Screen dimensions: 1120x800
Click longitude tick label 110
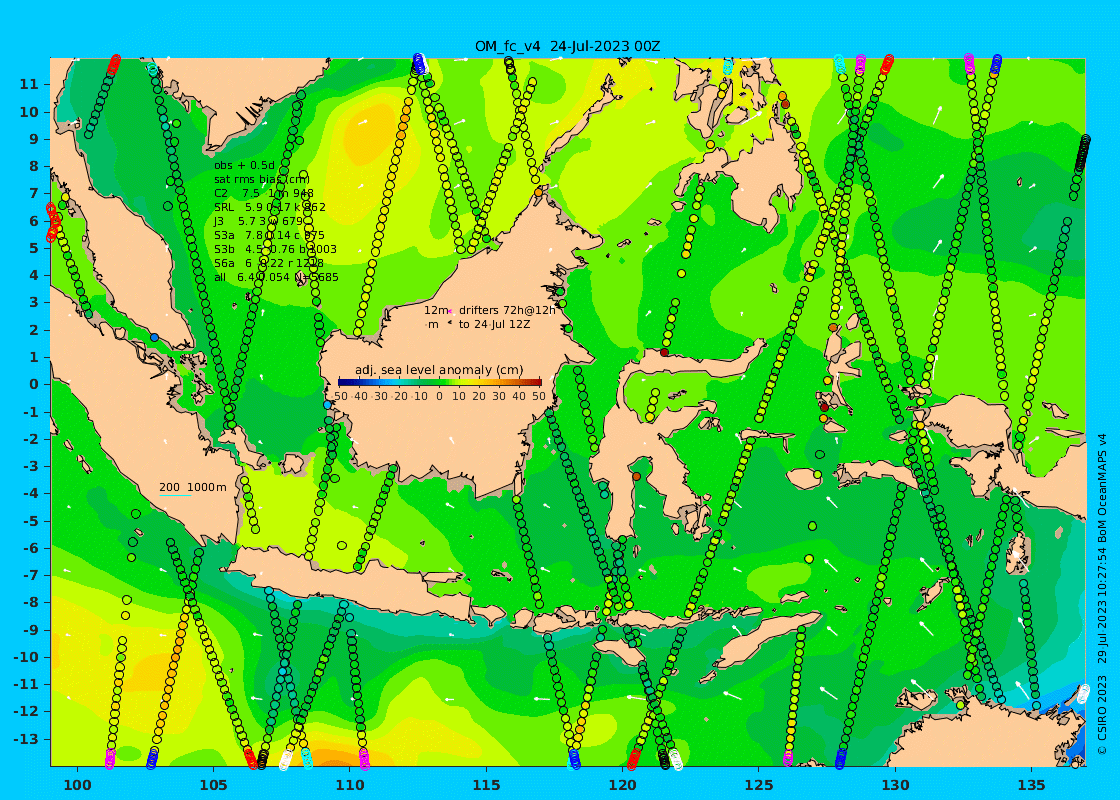[350, 785]
